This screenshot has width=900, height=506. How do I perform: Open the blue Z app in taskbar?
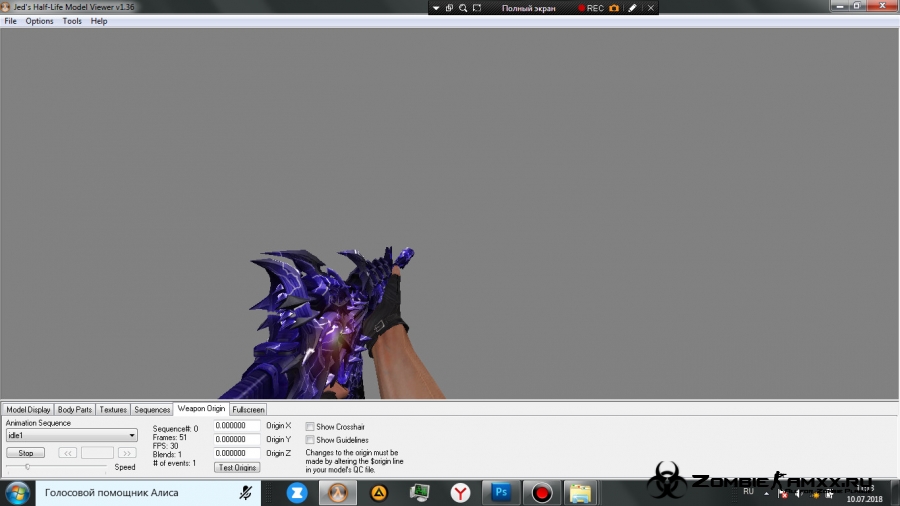[297, 493]
